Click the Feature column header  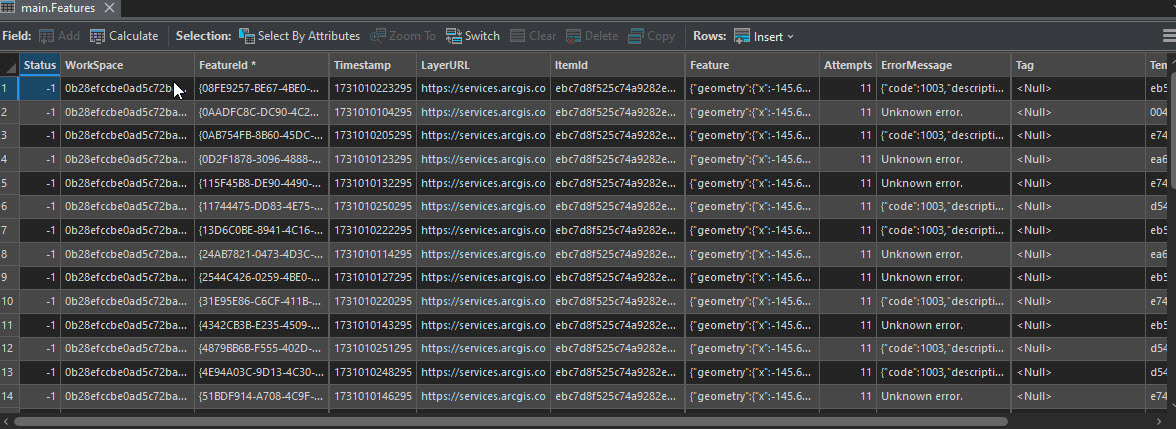tap(752, 65)
